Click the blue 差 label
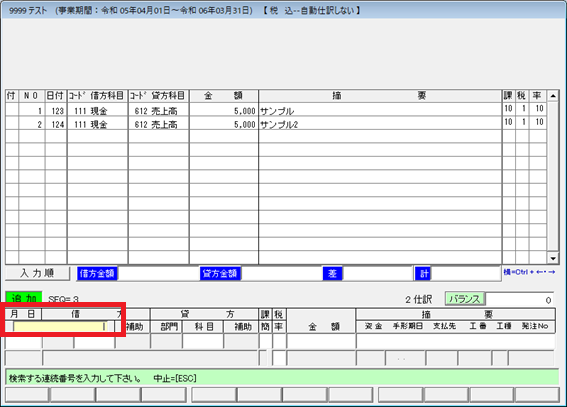Viewport: 567px width, 407px height. point(332,274)
